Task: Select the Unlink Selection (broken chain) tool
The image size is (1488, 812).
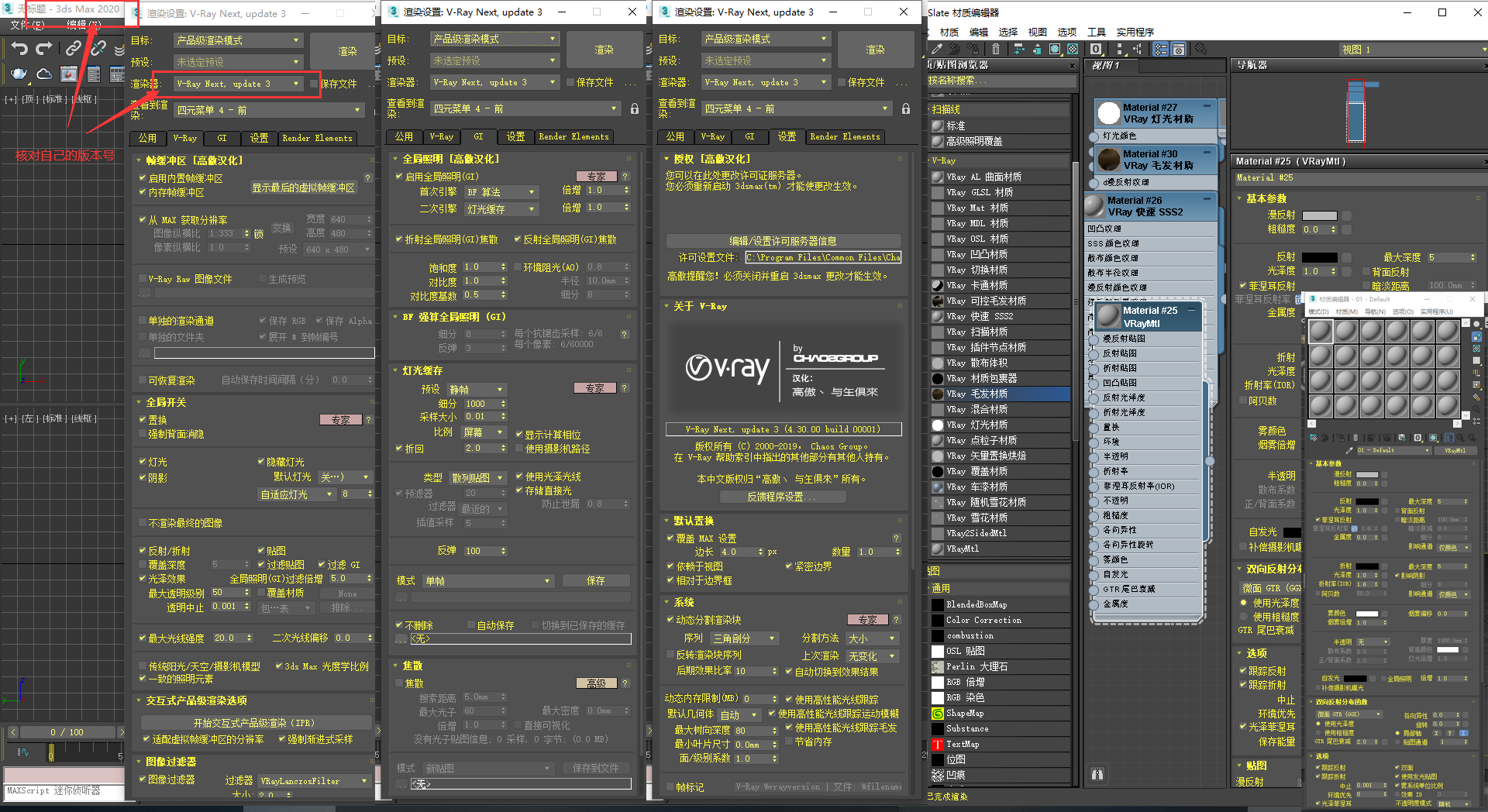Action: 98,48
